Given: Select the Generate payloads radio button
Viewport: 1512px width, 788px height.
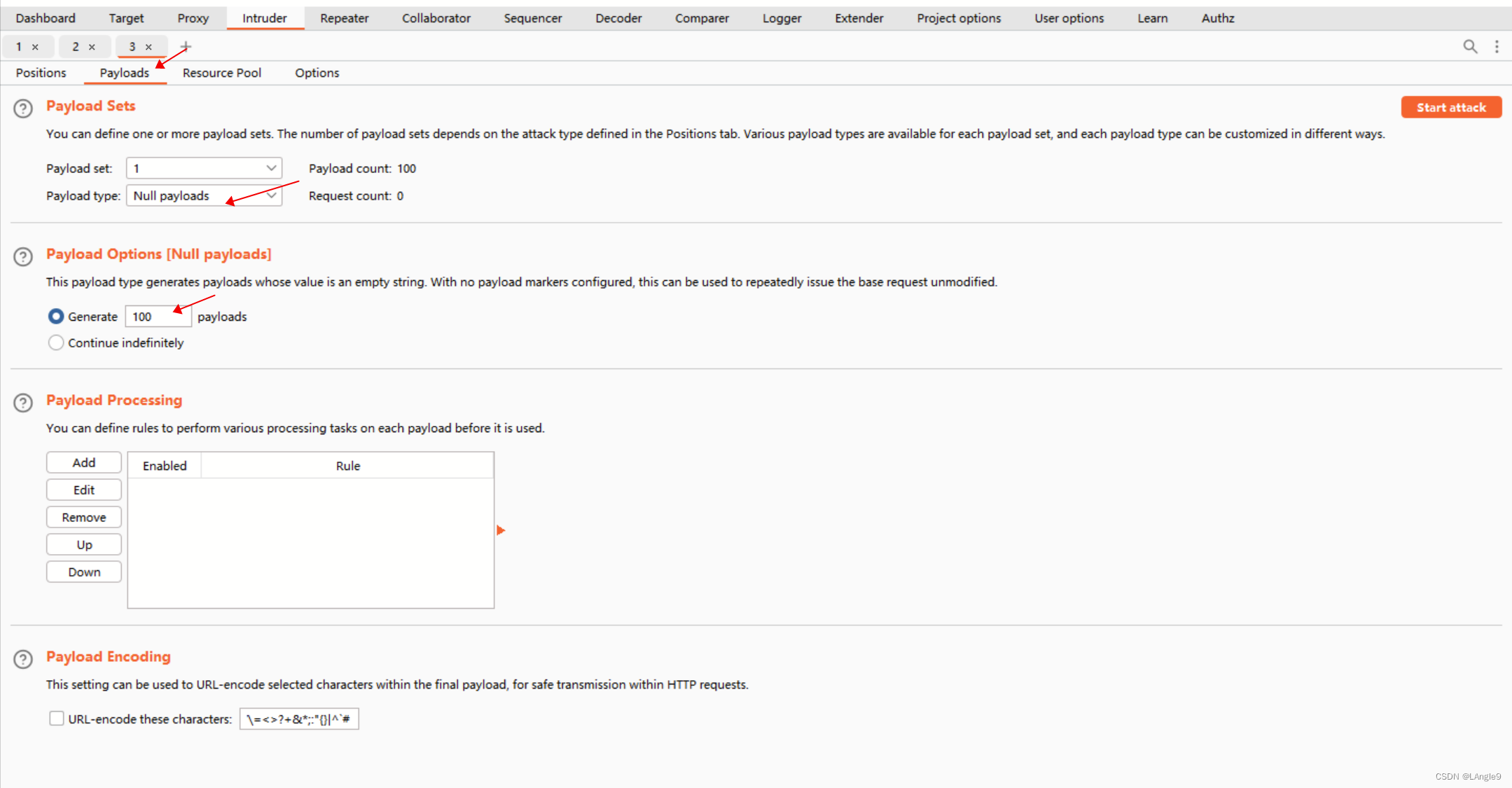Looking at the screenshot, I should pyautogui.click(x=56, y=317).
